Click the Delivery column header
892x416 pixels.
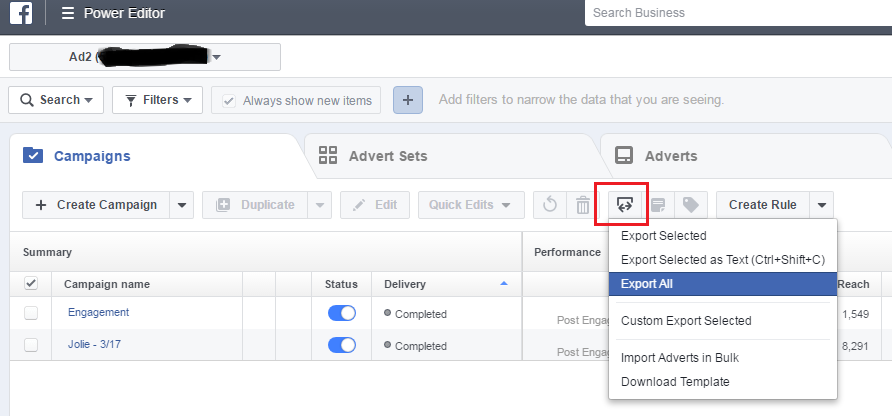click(x=404, y=284)
